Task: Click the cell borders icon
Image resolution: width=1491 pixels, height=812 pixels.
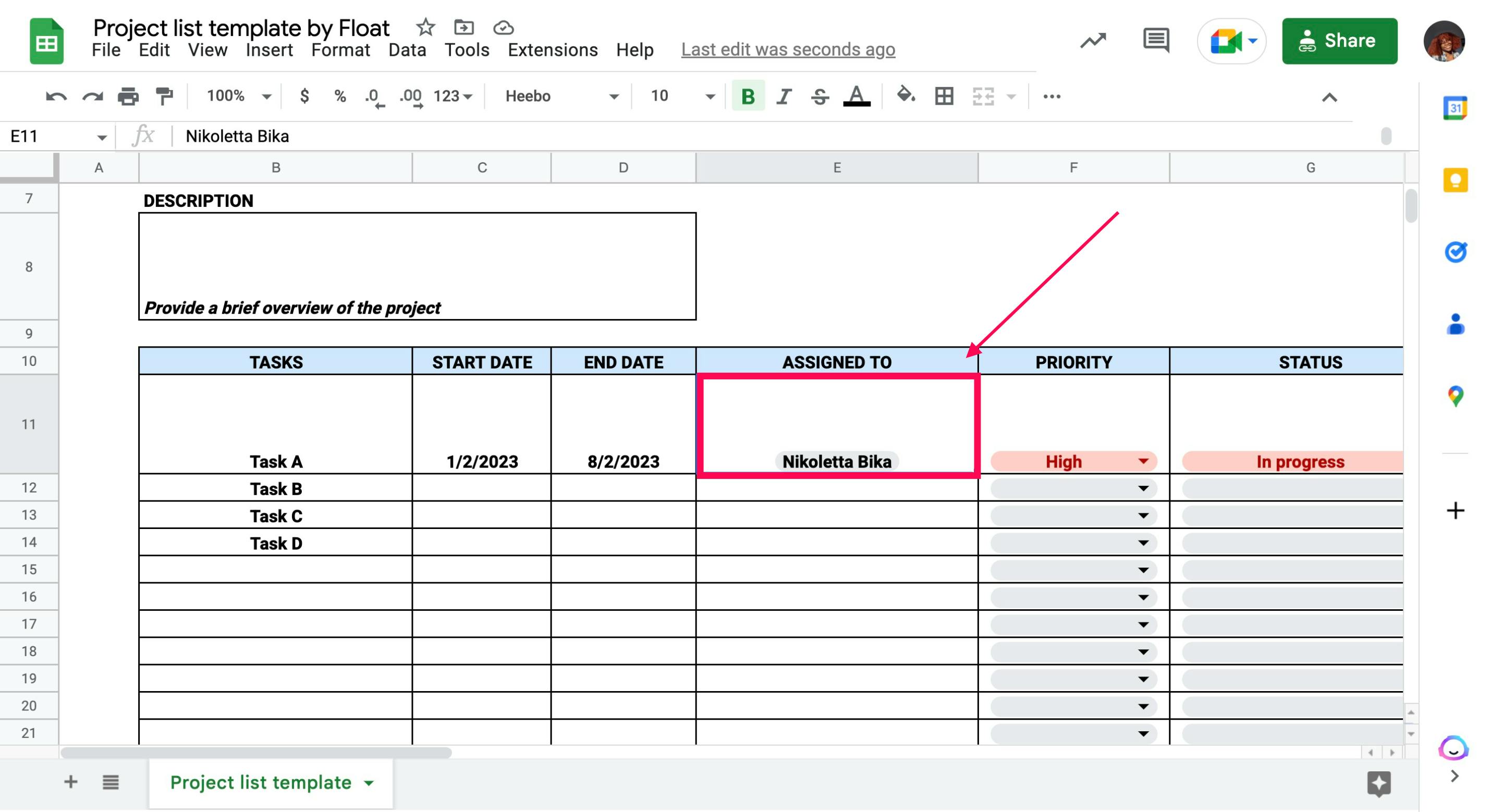Action: (x=943, y=96)
